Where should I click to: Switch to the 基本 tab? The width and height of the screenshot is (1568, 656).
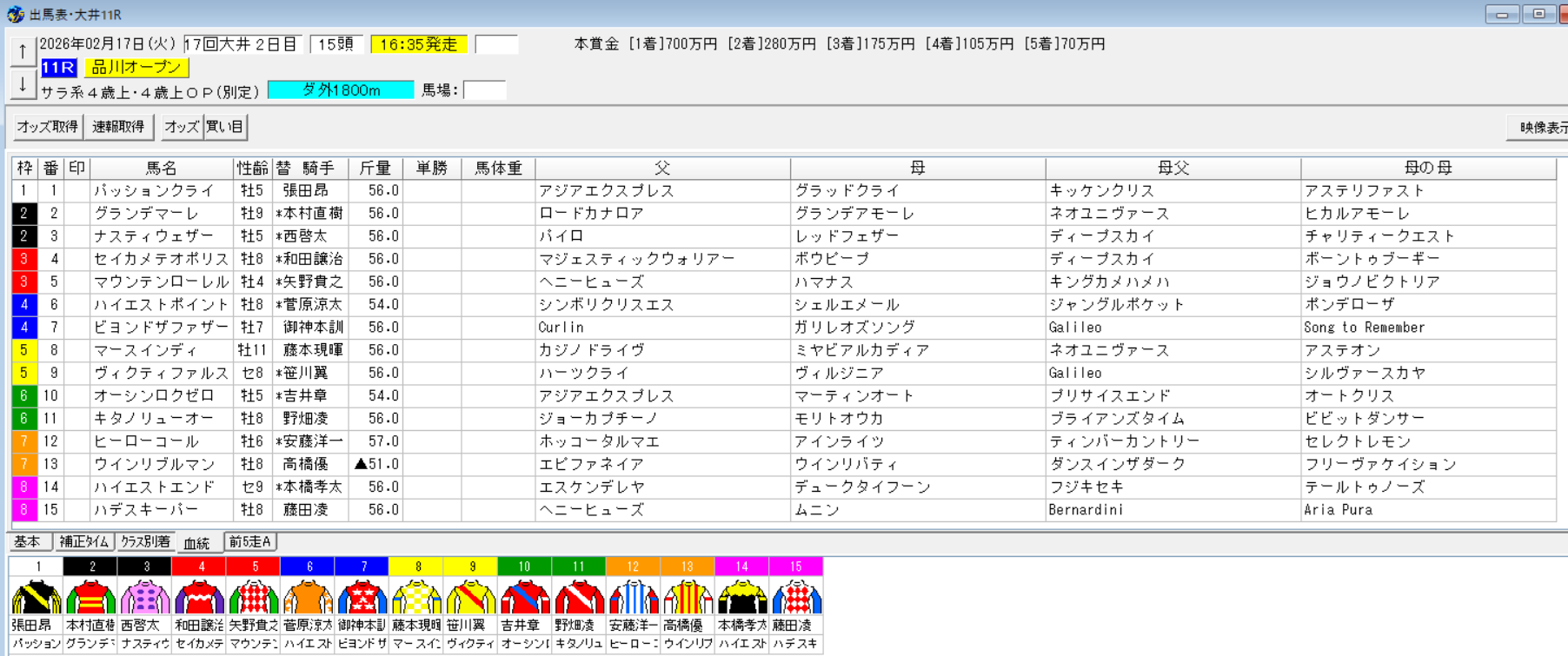tap(28, 542)
